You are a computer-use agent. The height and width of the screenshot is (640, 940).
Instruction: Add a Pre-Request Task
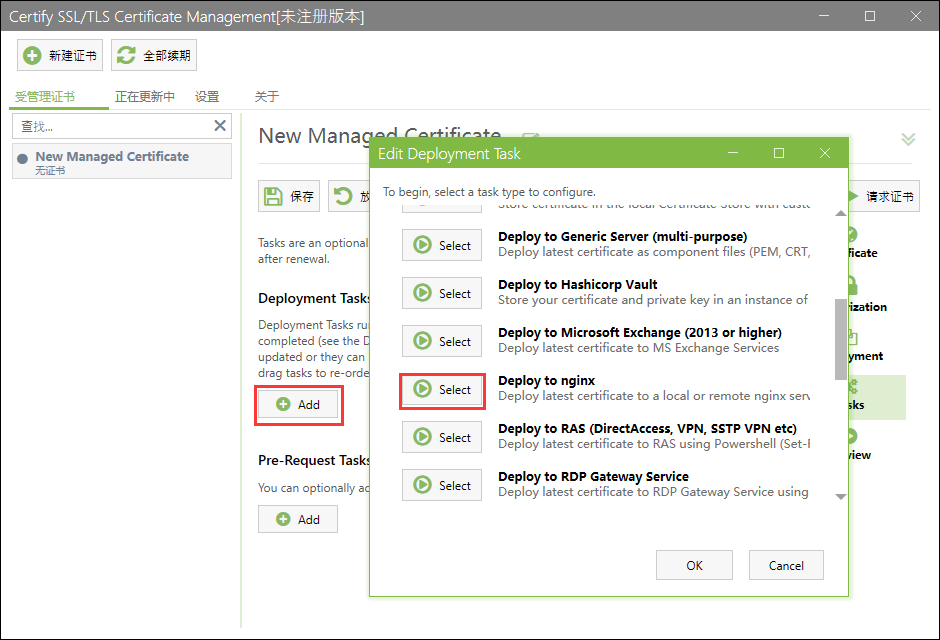click(x=298, y=520)
